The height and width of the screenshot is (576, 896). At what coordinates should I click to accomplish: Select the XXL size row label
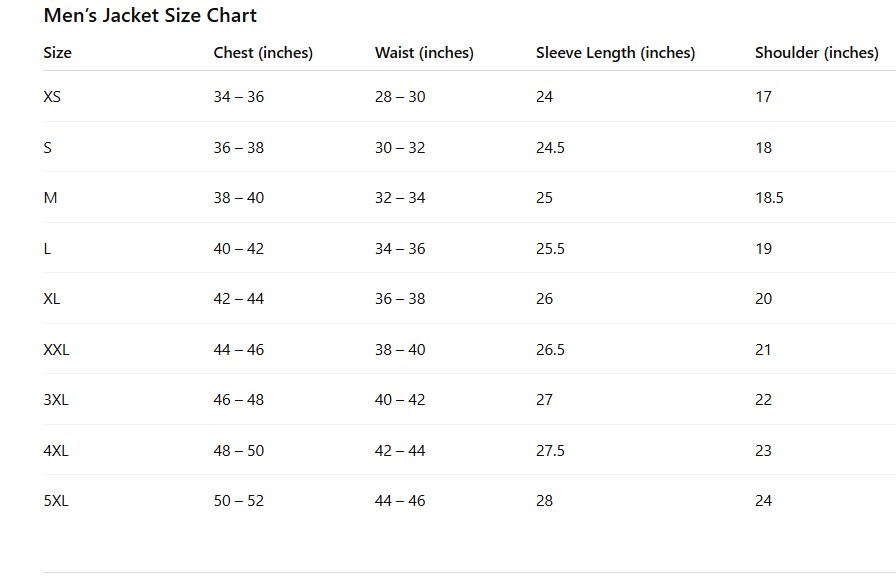pos(57,350)
